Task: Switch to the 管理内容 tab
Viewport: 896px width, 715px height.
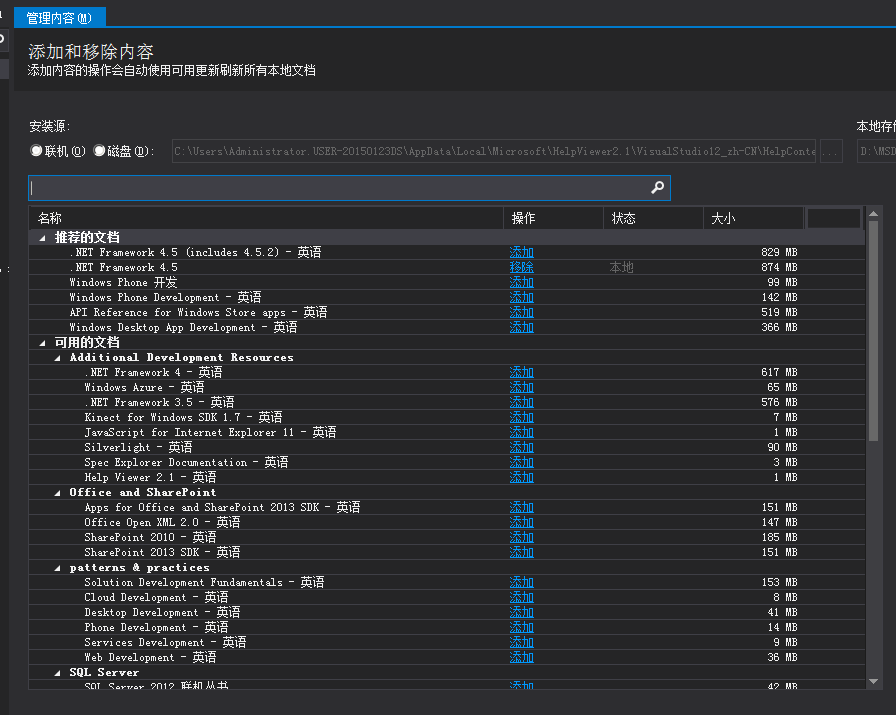Action: pos(59,18)
